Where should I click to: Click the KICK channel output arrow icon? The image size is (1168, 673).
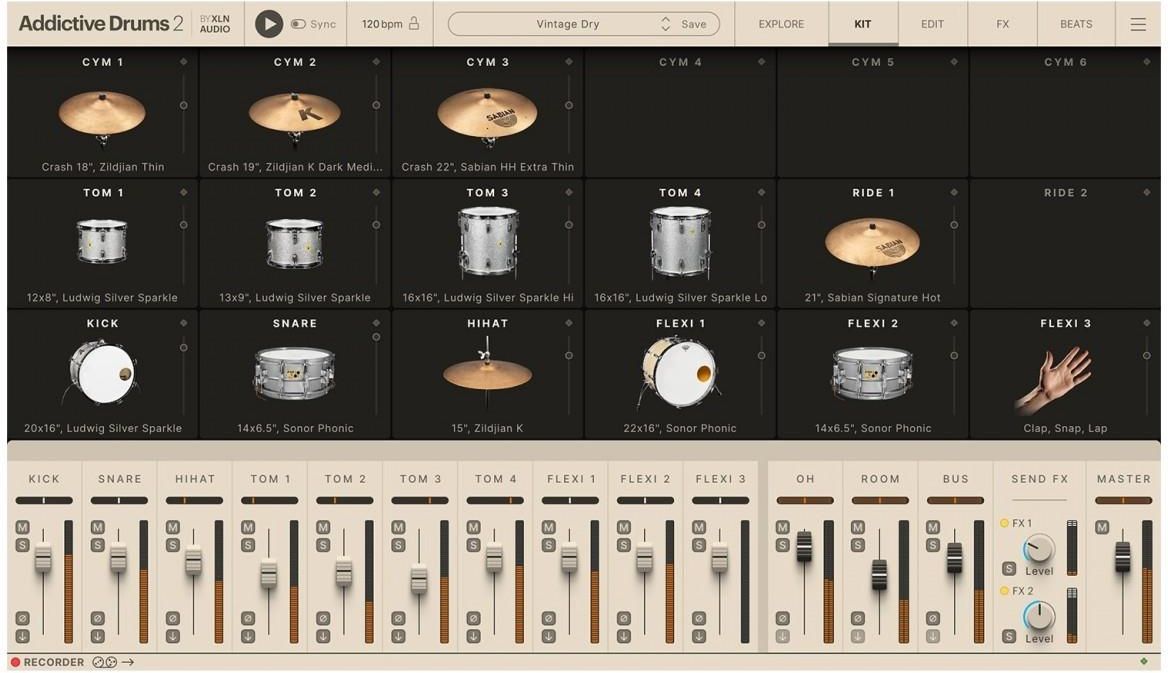point(22,636)
